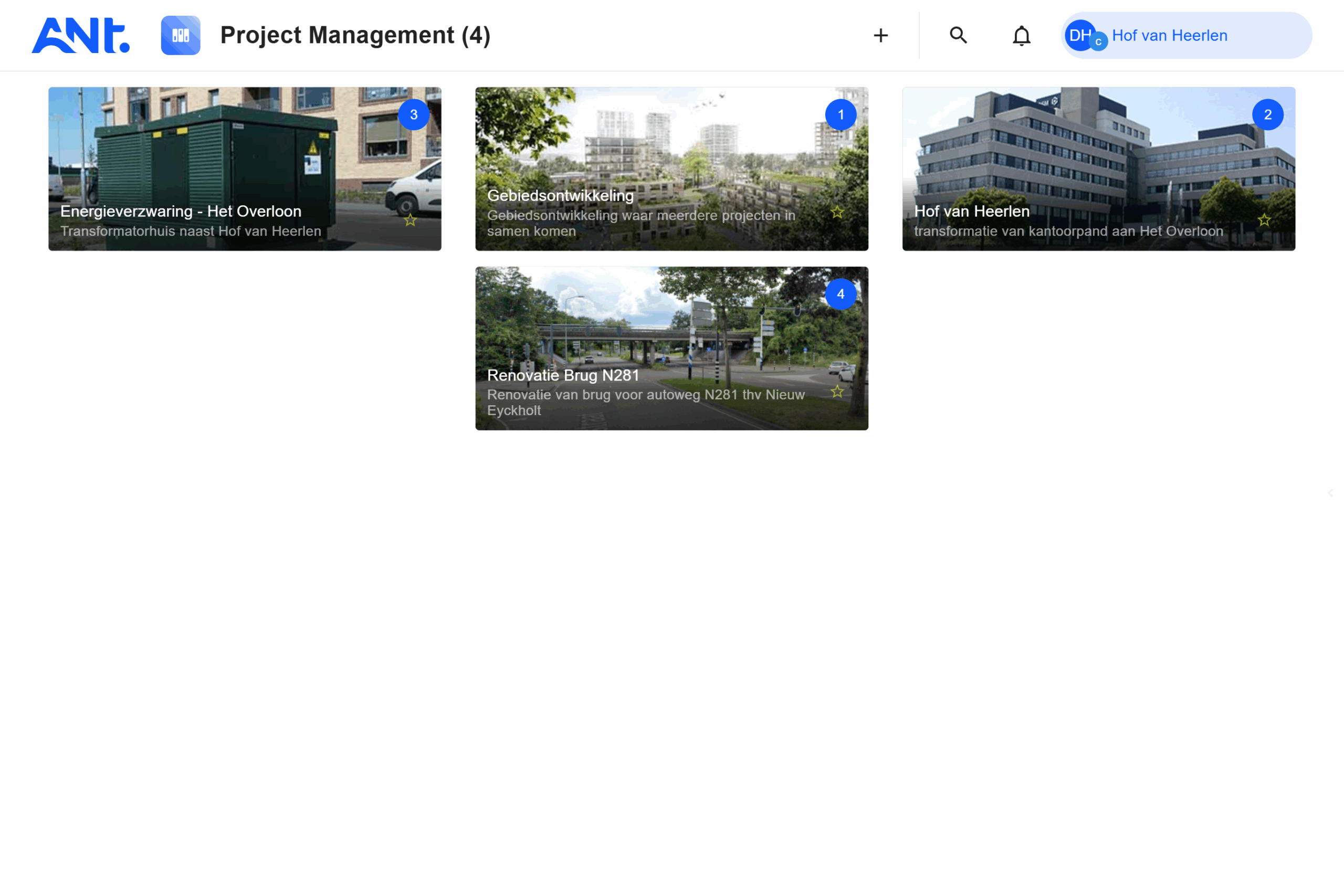This screenshot has width=1344, height=896.
Task: Open Hof van Heerlen account menu
Action: click(x=1186, y=35)
